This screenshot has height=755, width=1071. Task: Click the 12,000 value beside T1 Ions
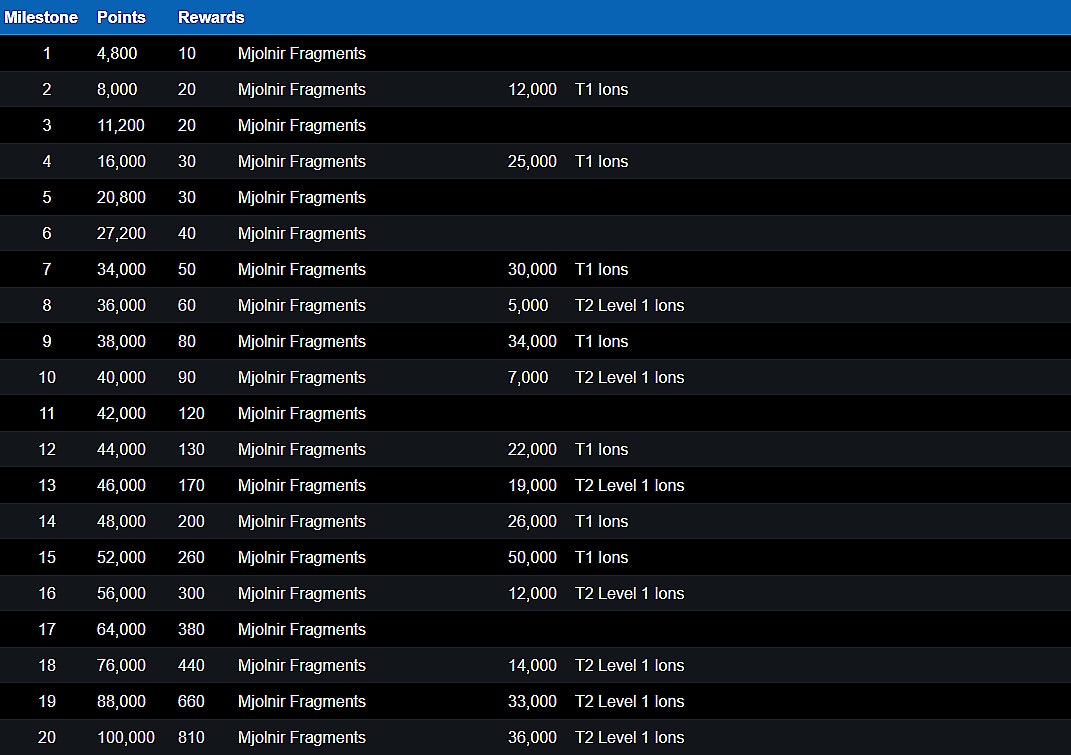coord(532,89)
